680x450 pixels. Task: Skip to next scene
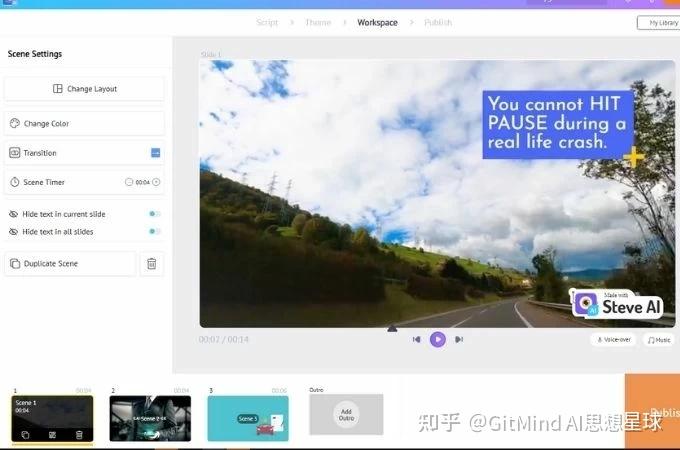coord(459,339)
